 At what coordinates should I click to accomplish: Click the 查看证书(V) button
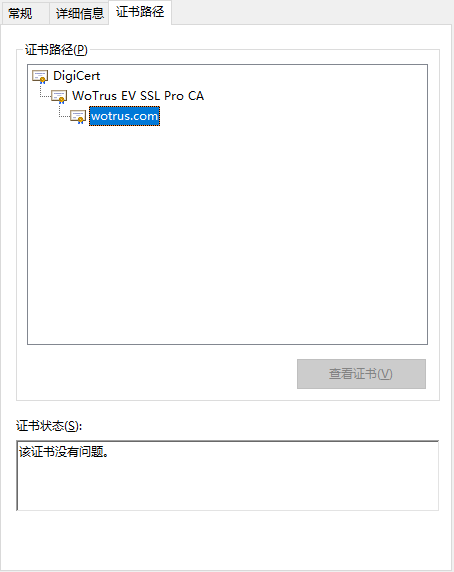pos(361,374)
